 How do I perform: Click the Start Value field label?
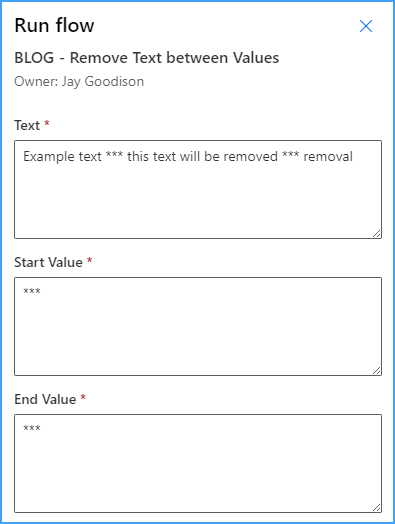[48, 262]
